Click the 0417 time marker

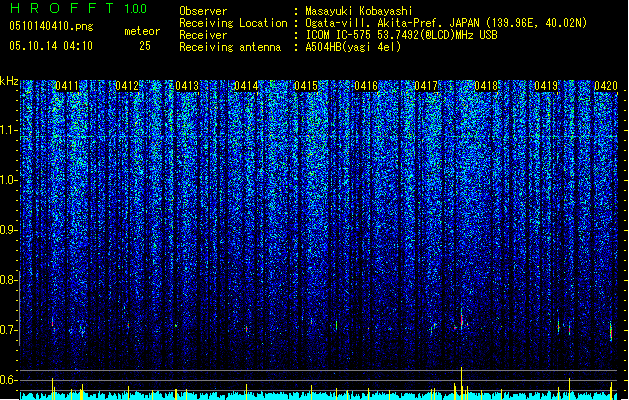426,86
